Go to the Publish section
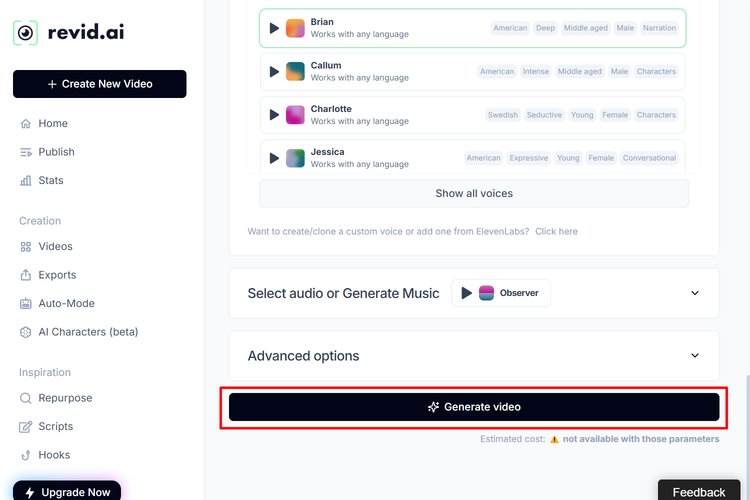Screen dimensions: 750x500 point(56,152)
